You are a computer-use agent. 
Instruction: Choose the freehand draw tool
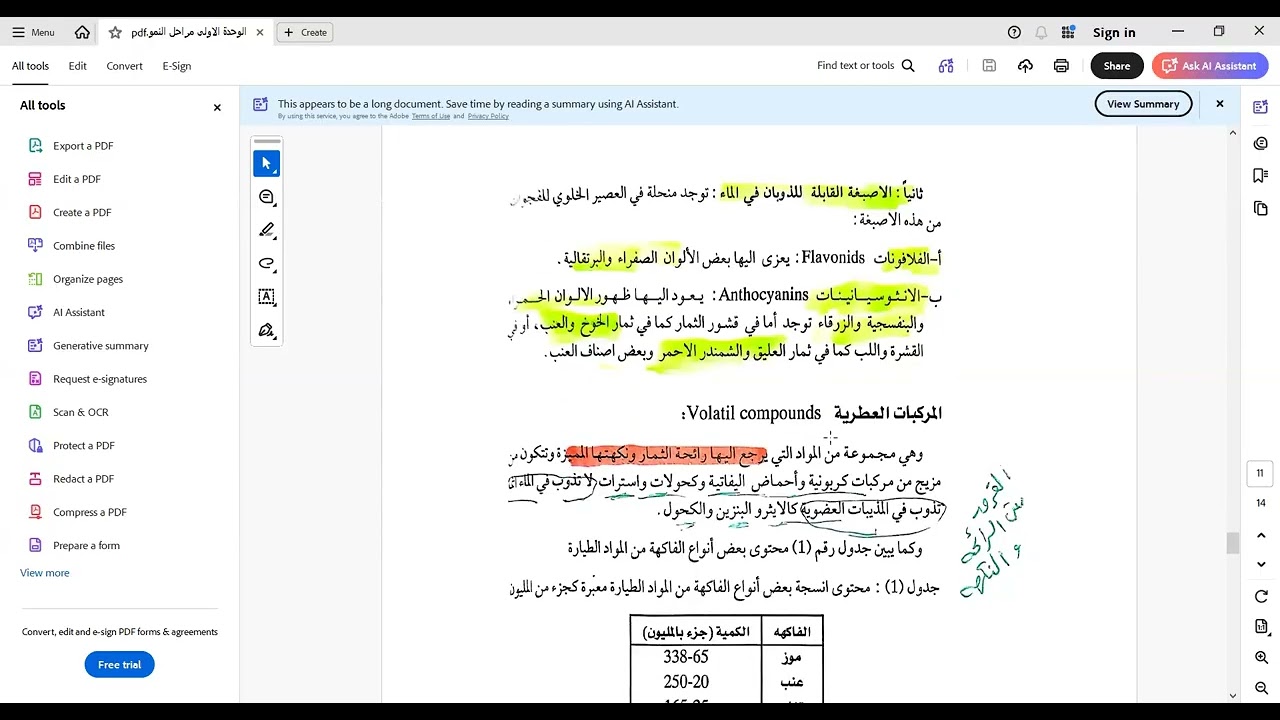click(x=266, y=264)
